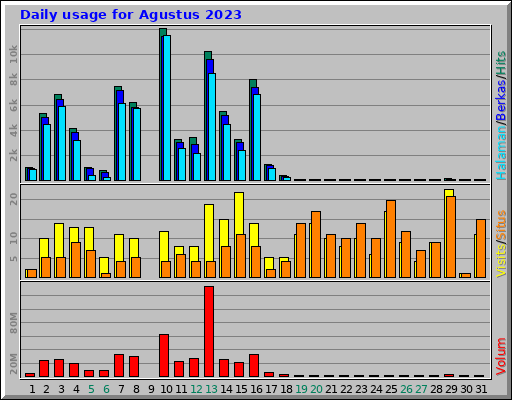Click day label '28' on the x-axis
The image size is (512, 400).
[436, 389]
